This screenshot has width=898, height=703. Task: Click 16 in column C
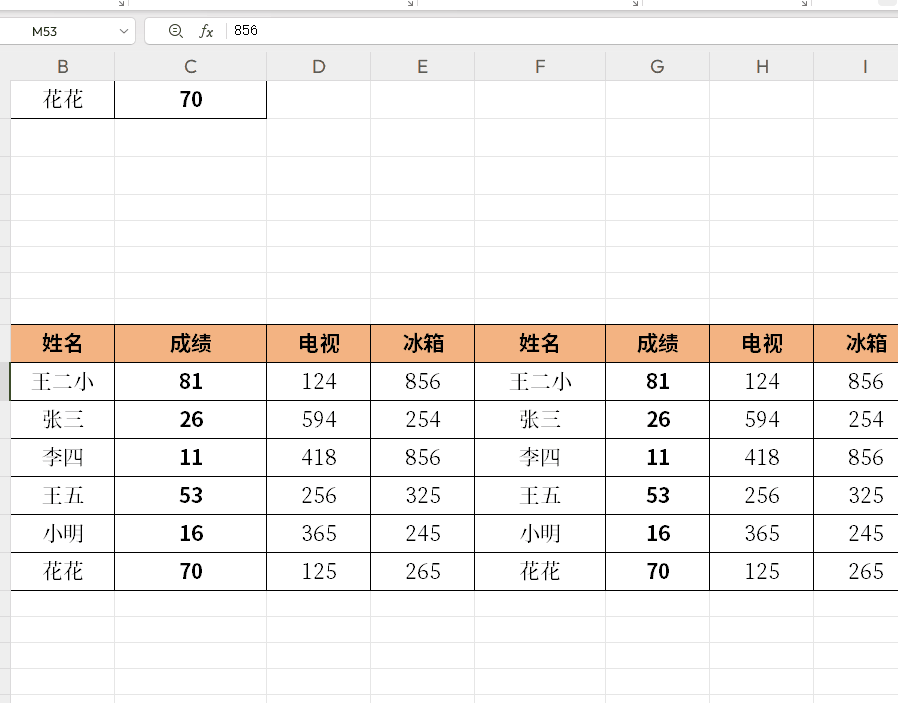coord(191,534)
